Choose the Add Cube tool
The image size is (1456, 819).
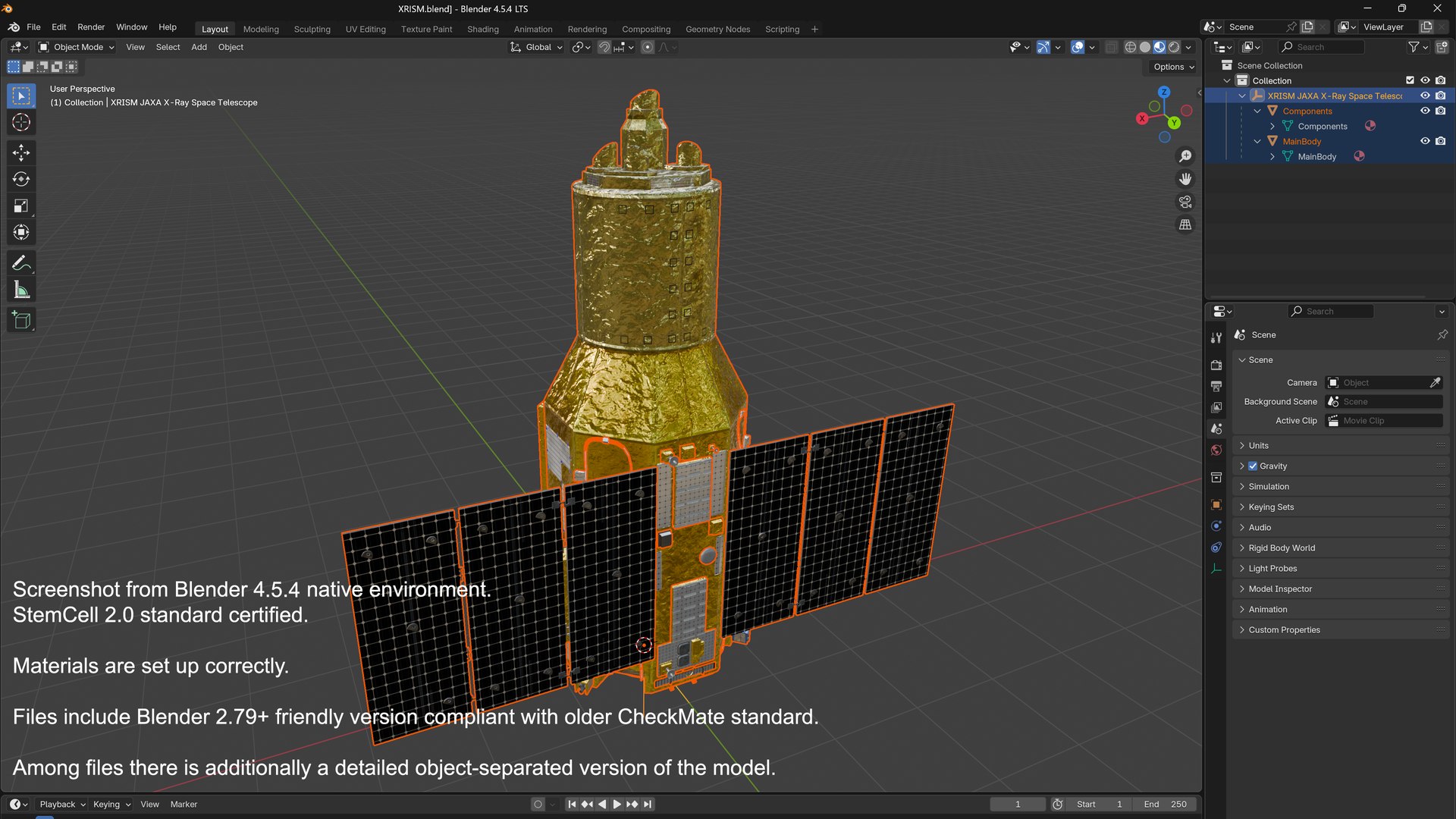(21, 320)
